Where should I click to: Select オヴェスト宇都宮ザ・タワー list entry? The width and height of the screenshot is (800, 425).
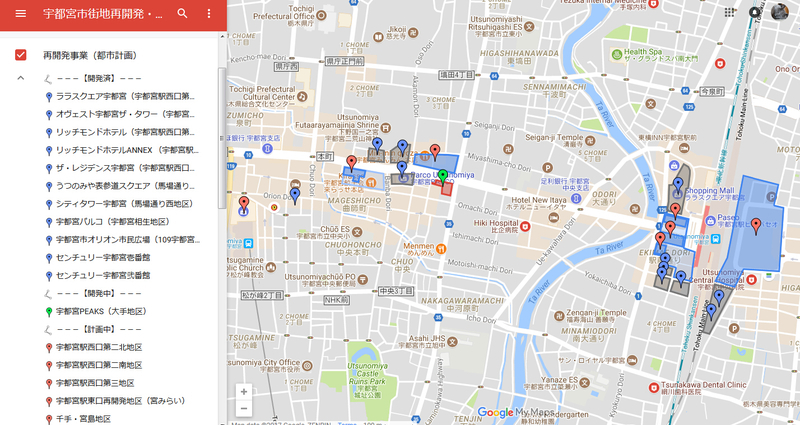click(125, 114)
